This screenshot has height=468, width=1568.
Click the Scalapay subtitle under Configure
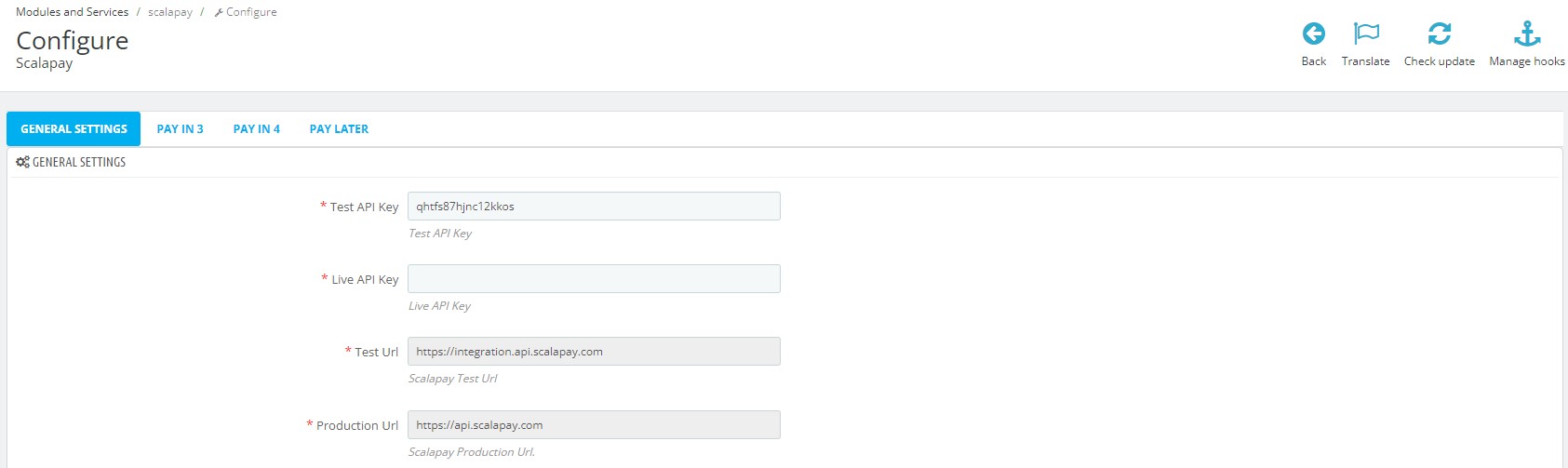coord(44,63)
